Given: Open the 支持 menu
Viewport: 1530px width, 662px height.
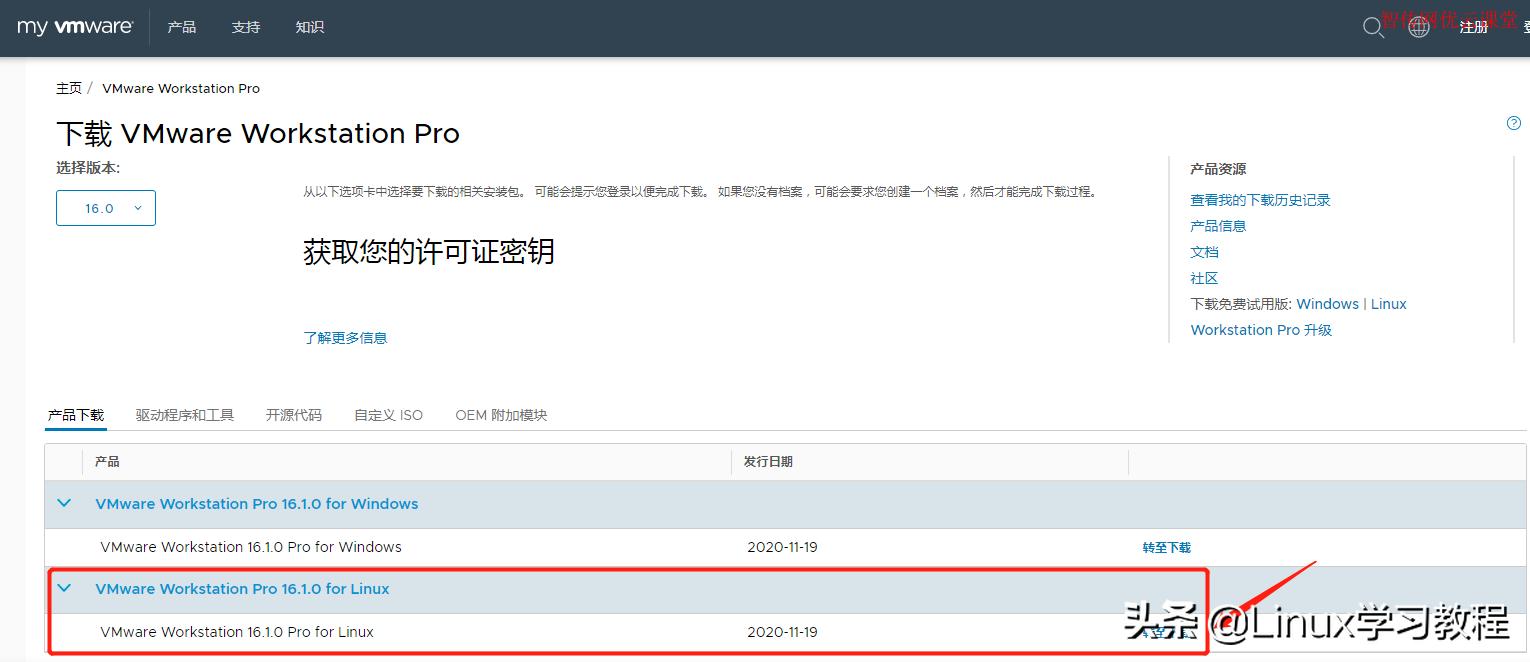Looking at the screenshot, I should point(245,27).
